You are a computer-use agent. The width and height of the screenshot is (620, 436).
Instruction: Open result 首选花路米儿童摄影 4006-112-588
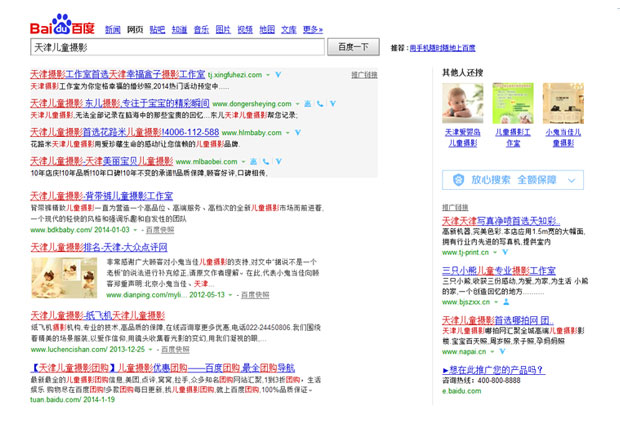click(x=125, y=132)
